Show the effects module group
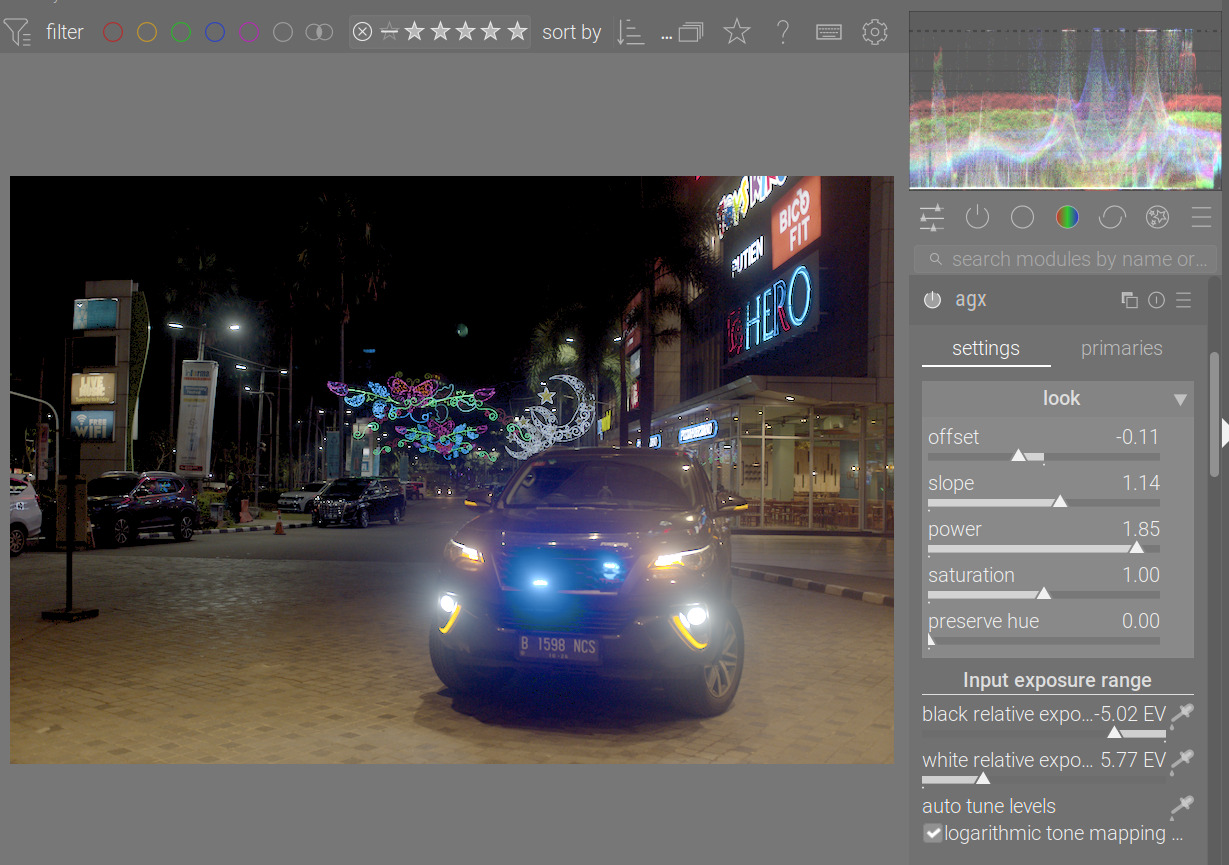Screen dimensions: 1229x865 tap(1157, 217)
